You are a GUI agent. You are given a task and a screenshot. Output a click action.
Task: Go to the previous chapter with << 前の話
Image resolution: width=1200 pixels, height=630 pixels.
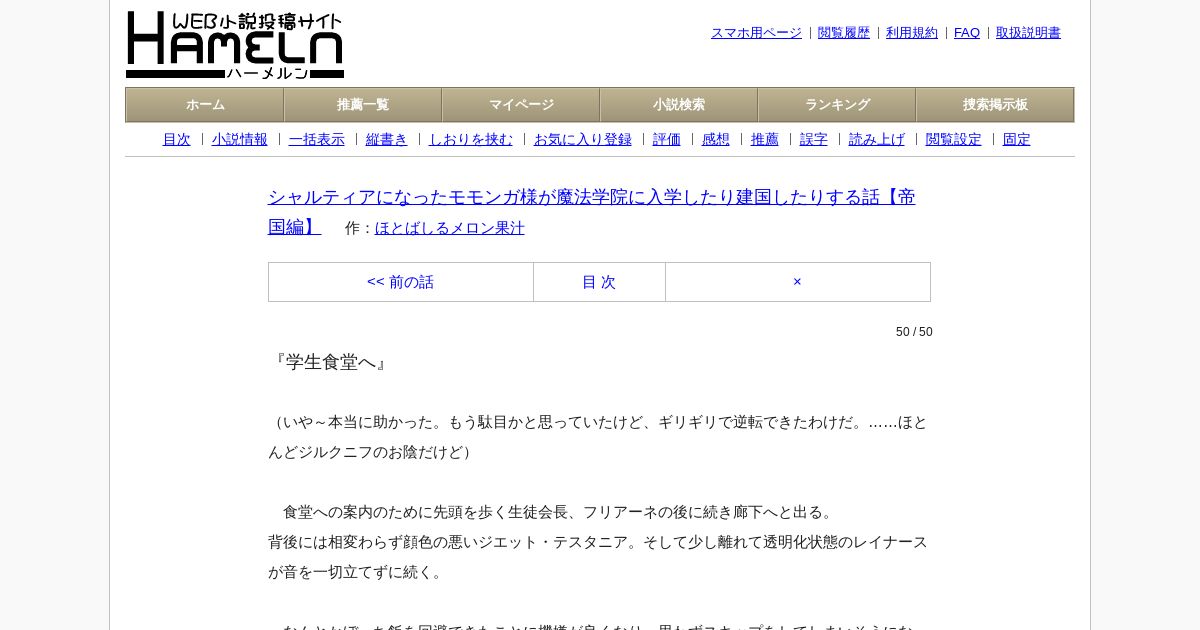[401, 282]
